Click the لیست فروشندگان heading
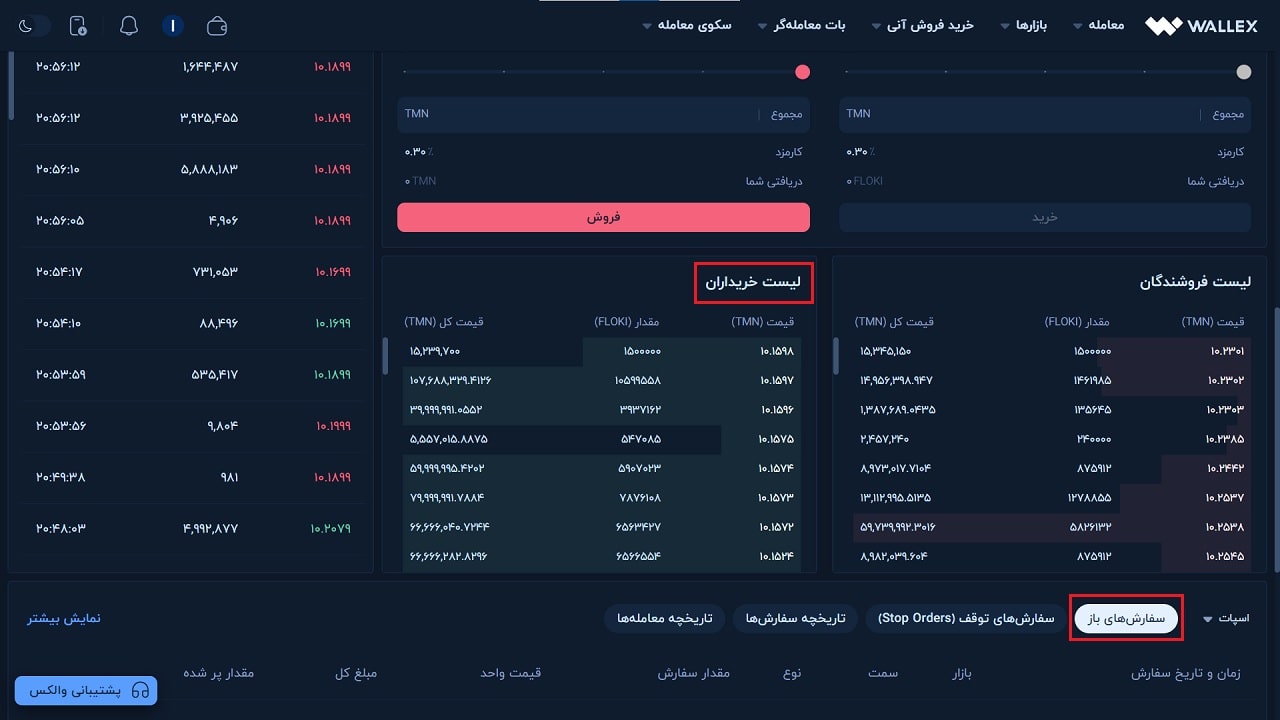 [x=1195, y=282]
